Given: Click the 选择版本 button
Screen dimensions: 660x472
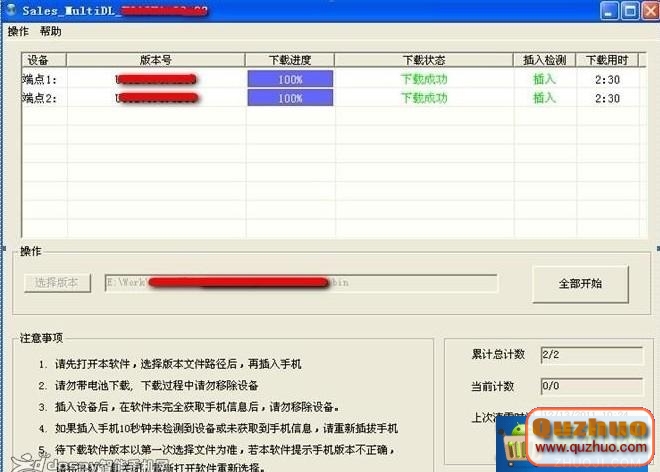Looking at the screenshot, I should coord(57,283).
